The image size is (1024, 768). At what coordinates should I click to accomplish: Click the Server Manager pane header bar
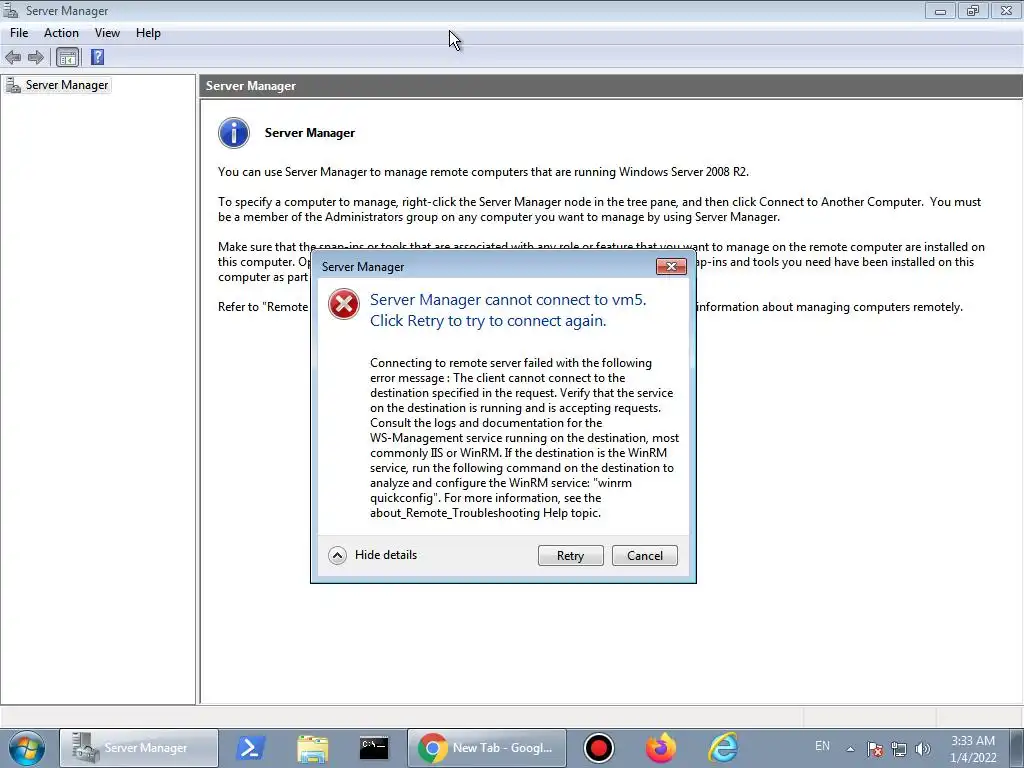(611, 86)
